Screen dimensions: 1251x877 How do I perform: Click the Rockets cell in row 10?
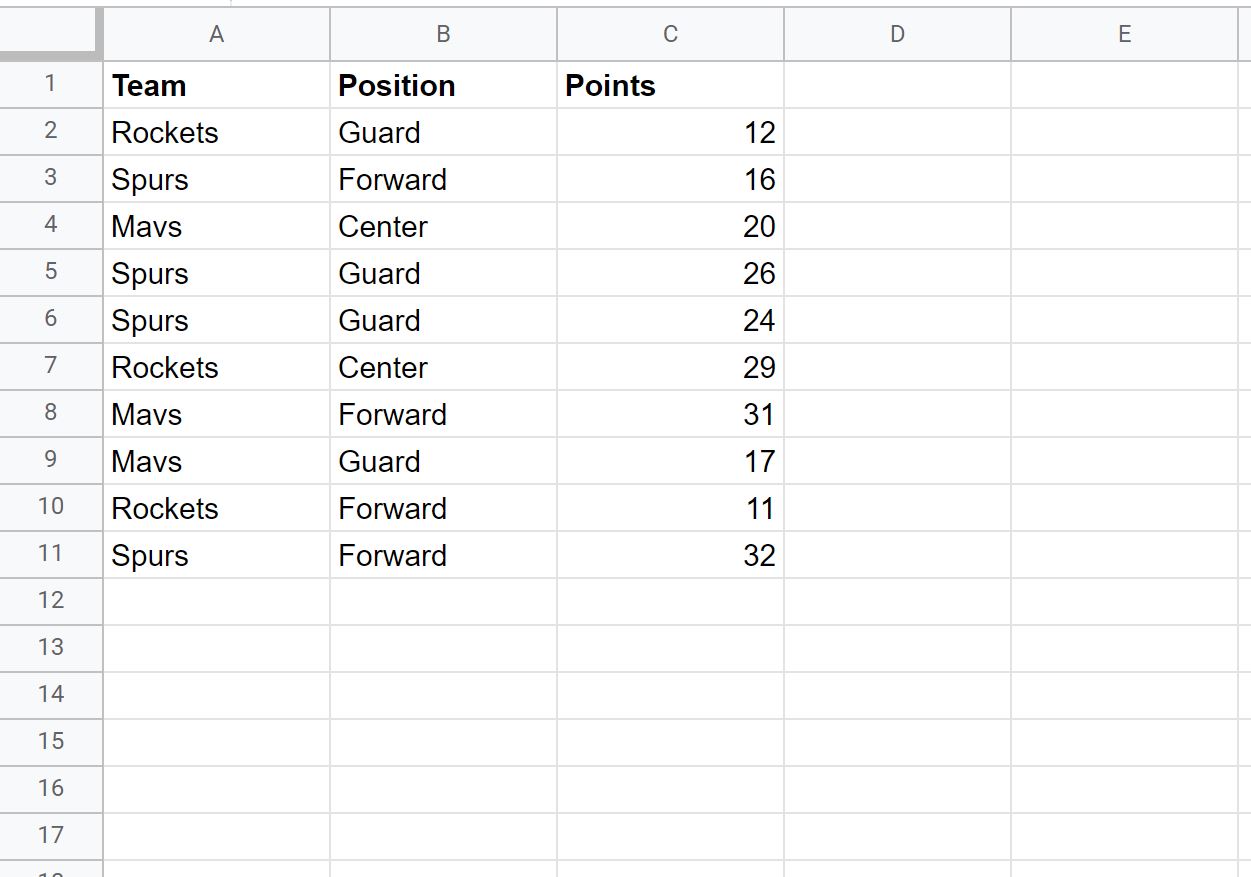coord(216,508)
